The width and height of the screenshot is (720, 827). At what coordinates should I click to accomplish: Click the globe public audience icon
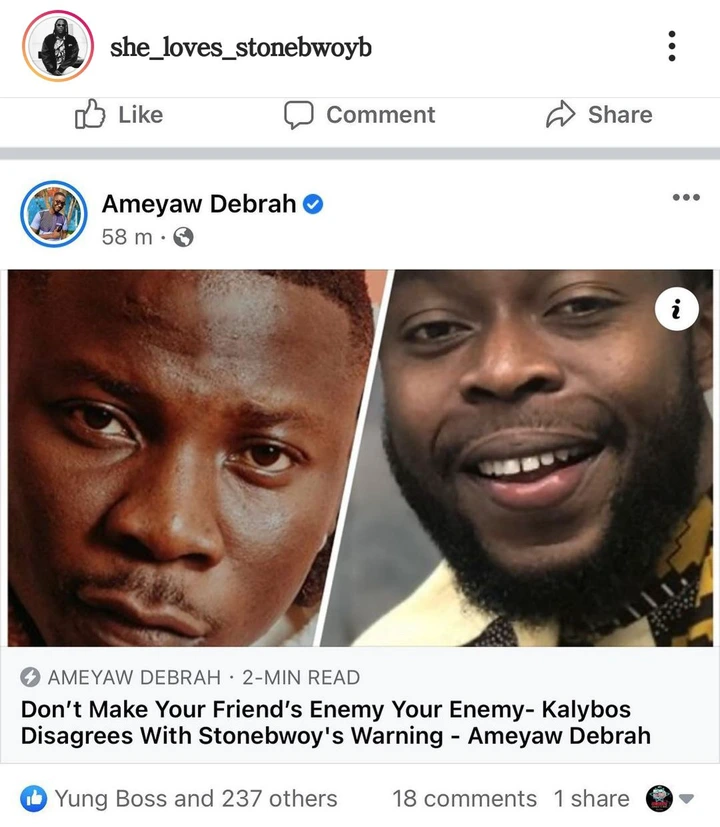[183, 237]
